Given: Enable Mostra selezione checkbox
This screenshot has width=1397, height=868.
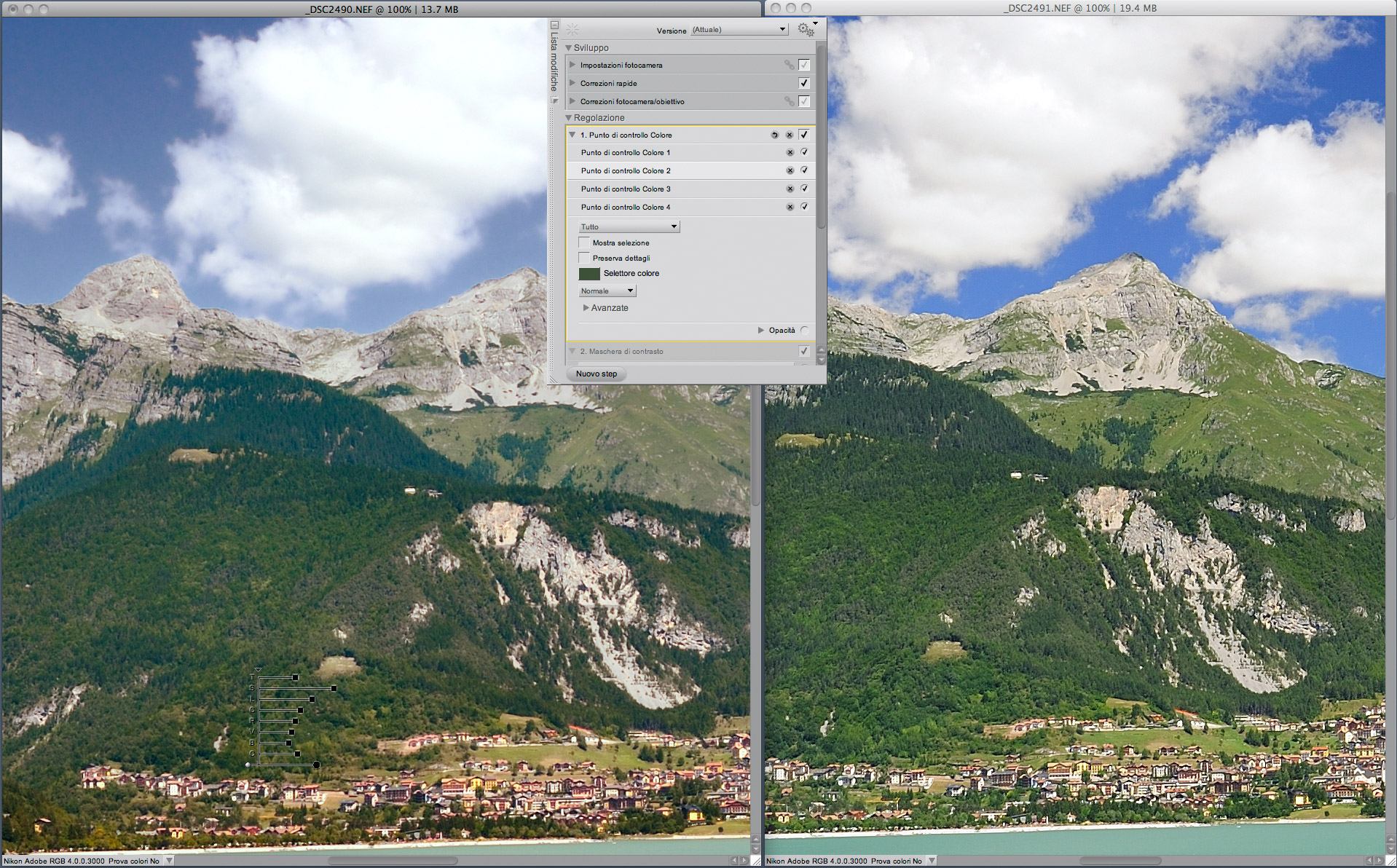Looking at the screenshot, I should click(x=584, y=242).
